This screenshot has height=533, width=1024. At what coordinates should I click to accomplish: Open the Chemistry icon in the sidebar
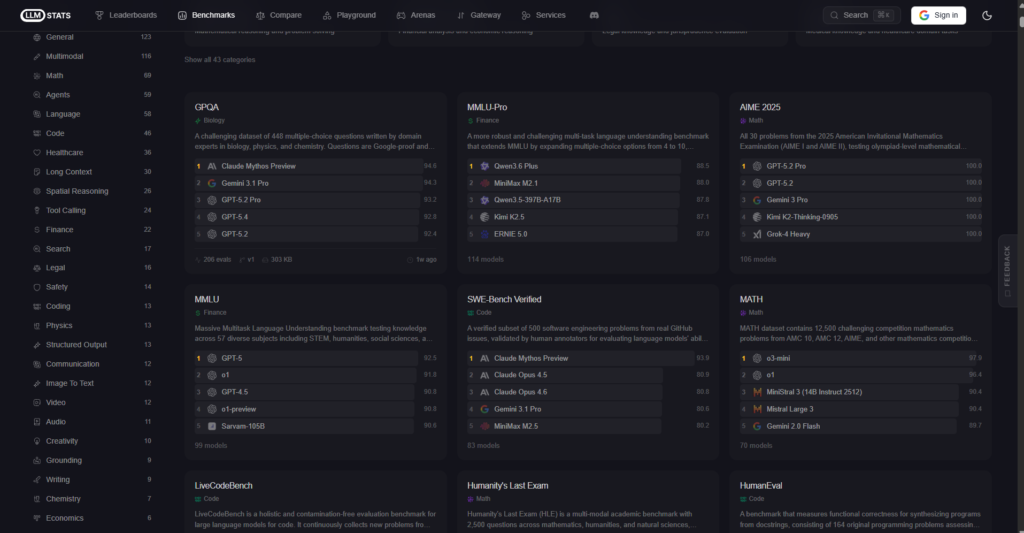(37, 499)
